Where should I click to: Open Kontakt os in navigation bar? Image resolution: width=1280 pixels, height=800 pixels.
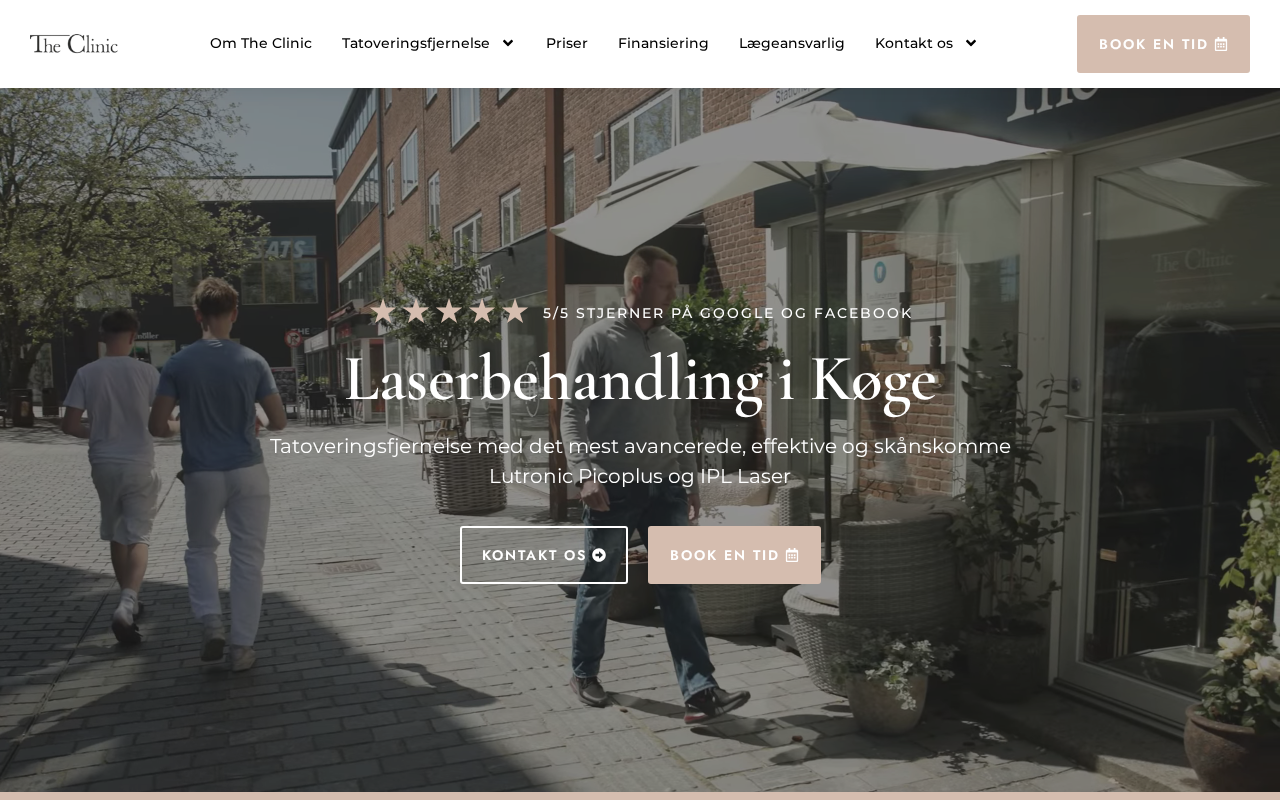[914, 43]
